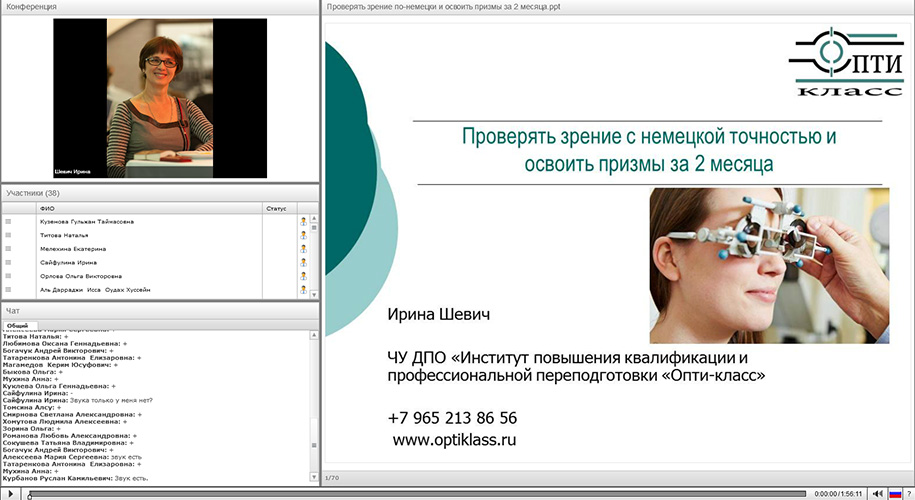This screenshot has width=915, height=500.
Task: Select participant row Кузенова Гульжан Тайжасовна
Action: [155, 222]
